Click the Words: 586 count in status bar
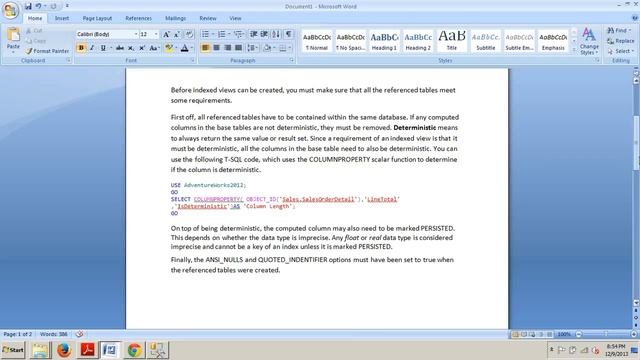This screenshot has height=360, width=640. pyautogui.click(x=53, y=334)
